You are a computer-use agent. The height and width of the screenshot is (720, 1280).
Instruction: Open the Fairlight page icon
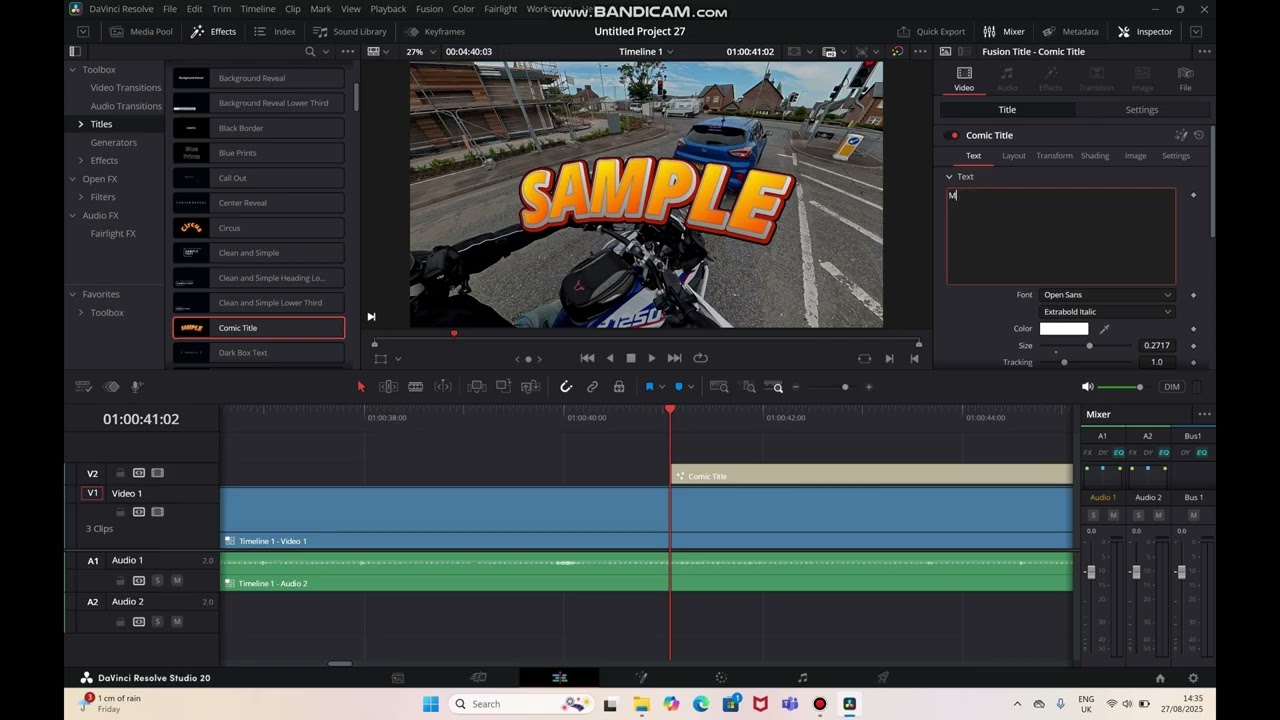click(802, 678)
